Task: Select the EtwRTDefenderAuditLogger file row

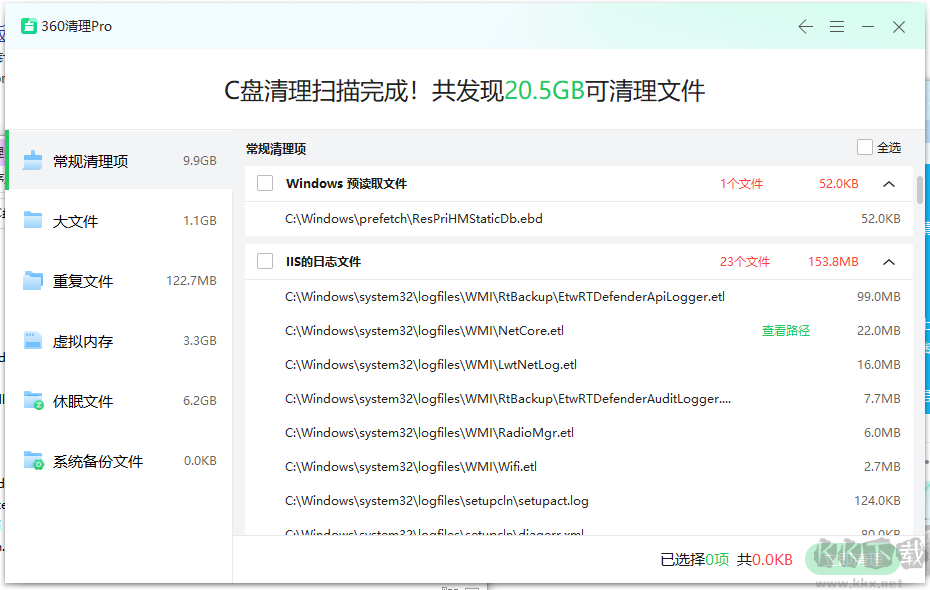Action: (x=578, y=398)
